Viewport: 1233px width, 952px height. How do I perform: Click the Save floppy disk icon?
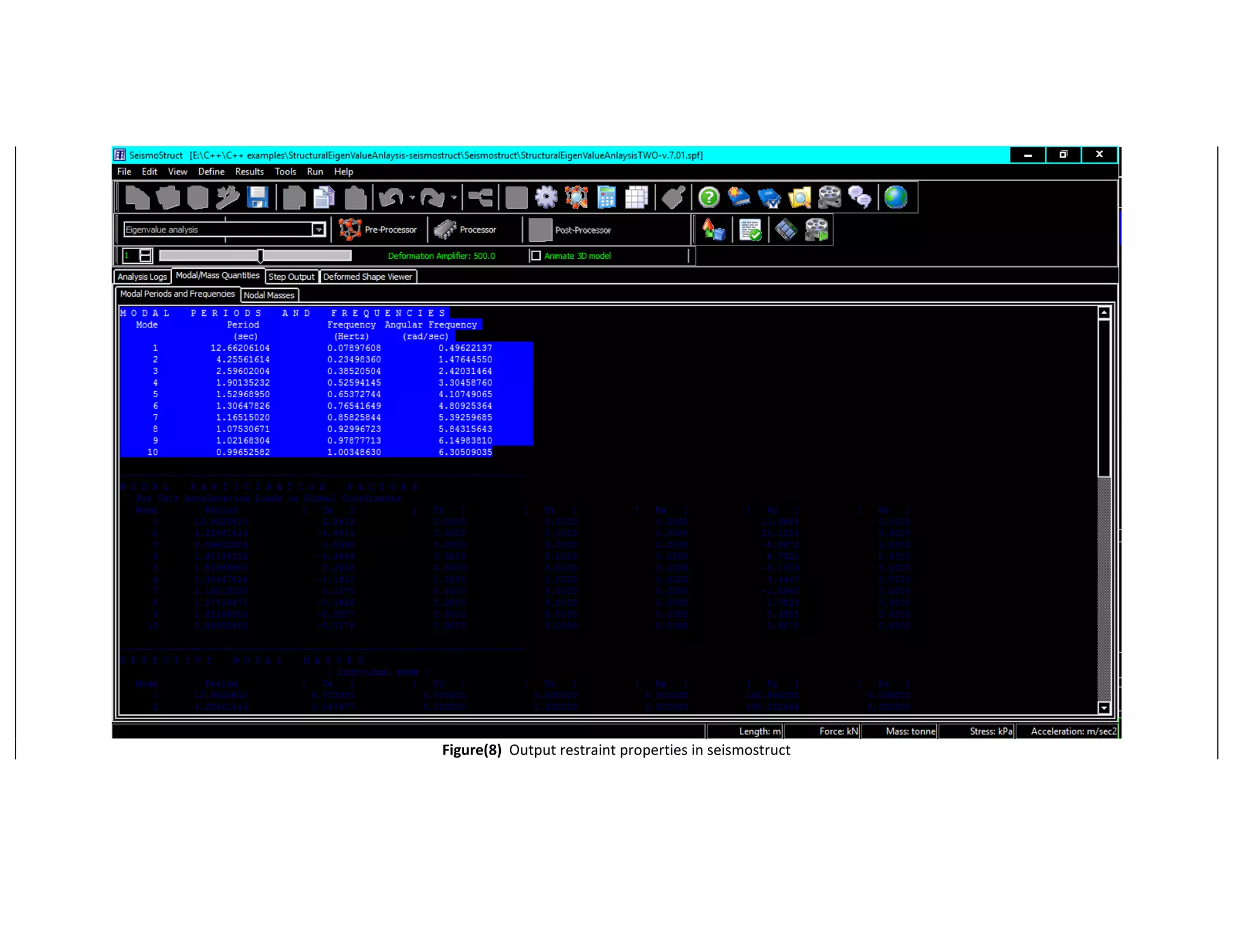258,197
